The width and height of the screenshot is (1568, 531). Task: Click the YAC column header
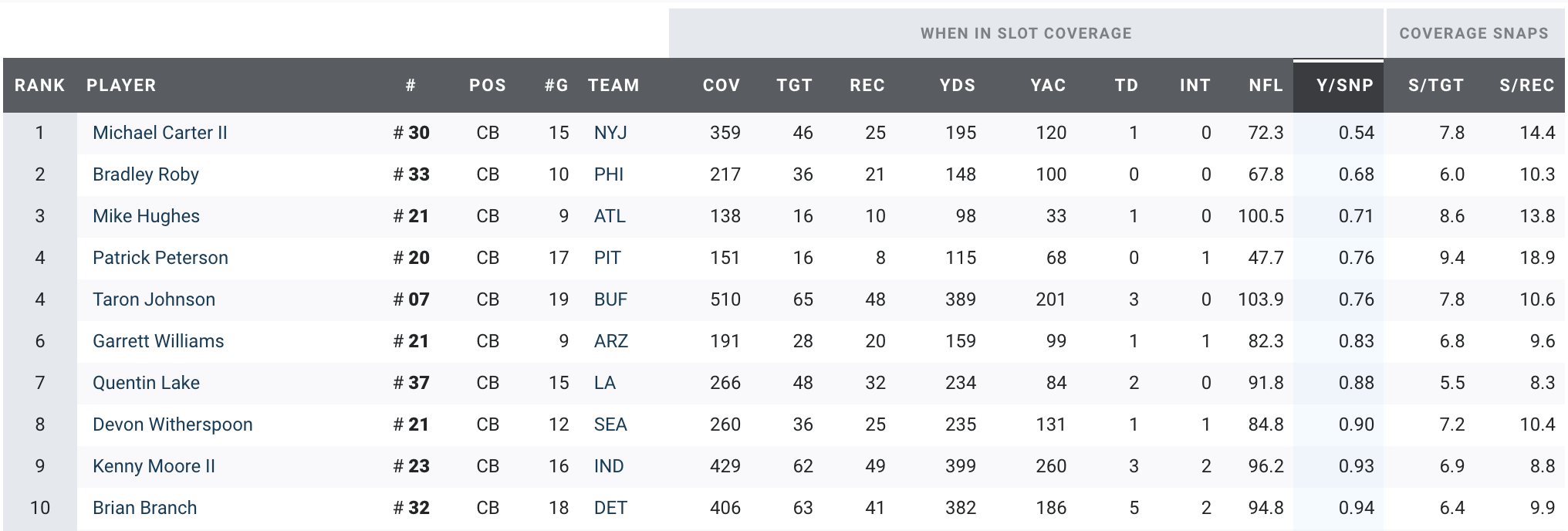[1048, 85]
